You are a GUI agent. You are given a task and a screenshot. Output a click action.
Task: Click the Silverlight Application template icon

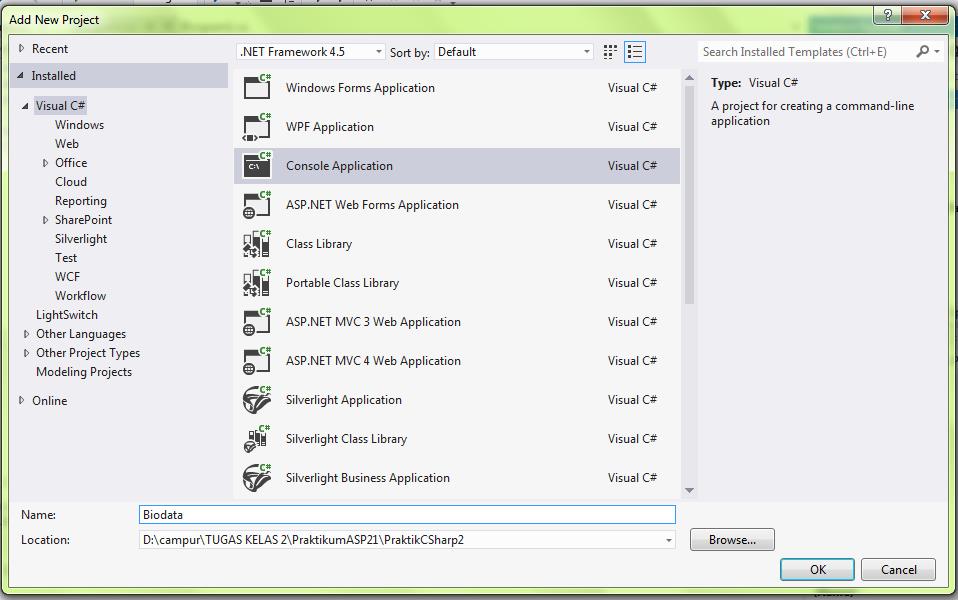pyautogui.click(x=257, y=400)
